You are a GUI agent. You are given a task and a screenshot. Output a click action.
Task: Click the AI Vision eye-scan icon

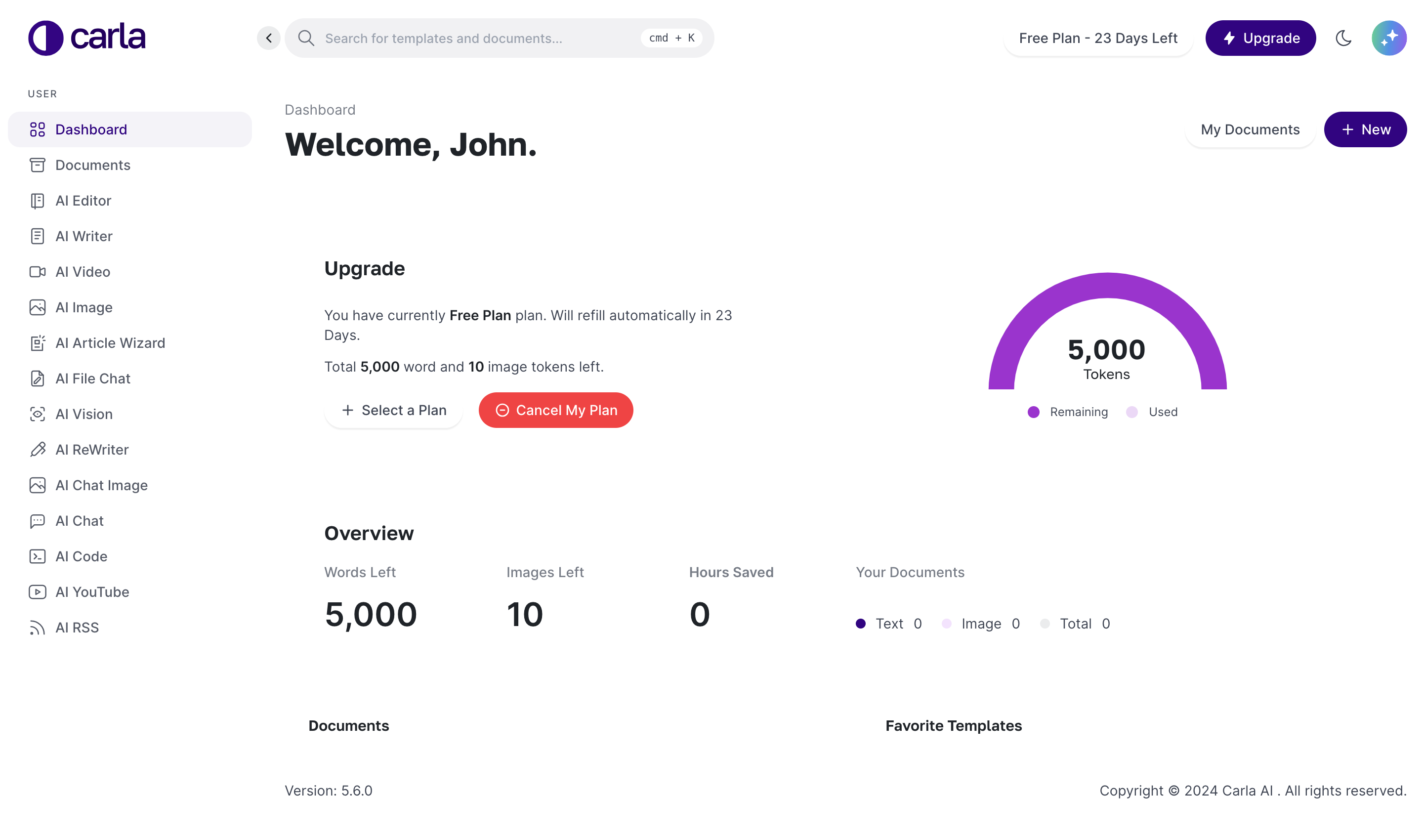(x=38, y=414)
